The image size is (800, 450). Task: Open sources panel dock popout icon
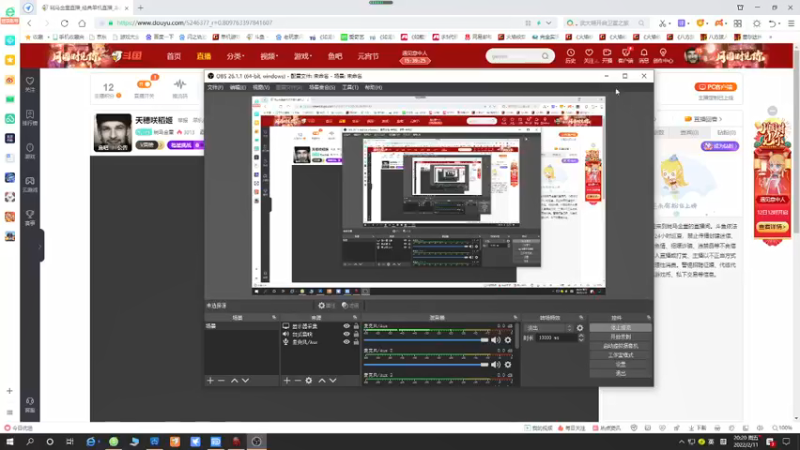pyautogui.click(x=355, y=318)
